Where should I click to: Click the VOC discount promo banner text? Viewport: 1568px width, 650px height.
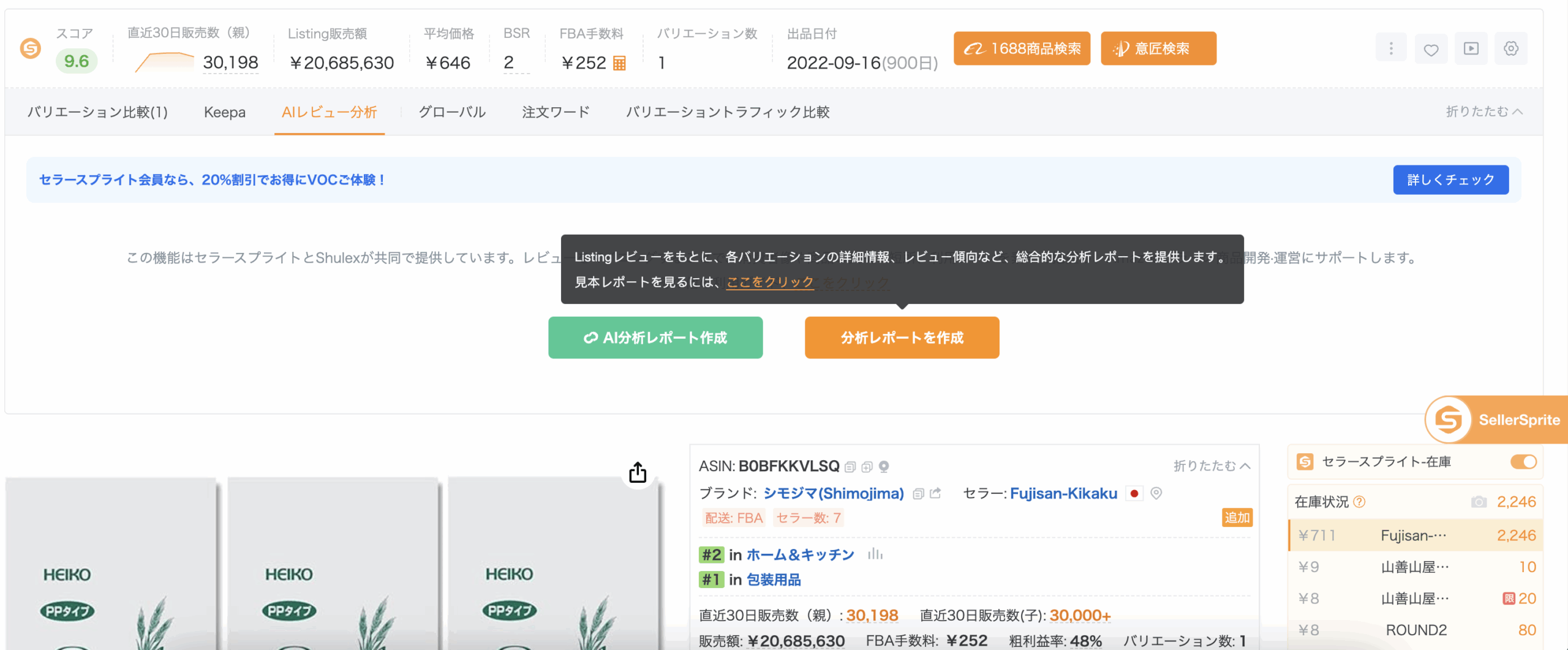coord(212,180)
